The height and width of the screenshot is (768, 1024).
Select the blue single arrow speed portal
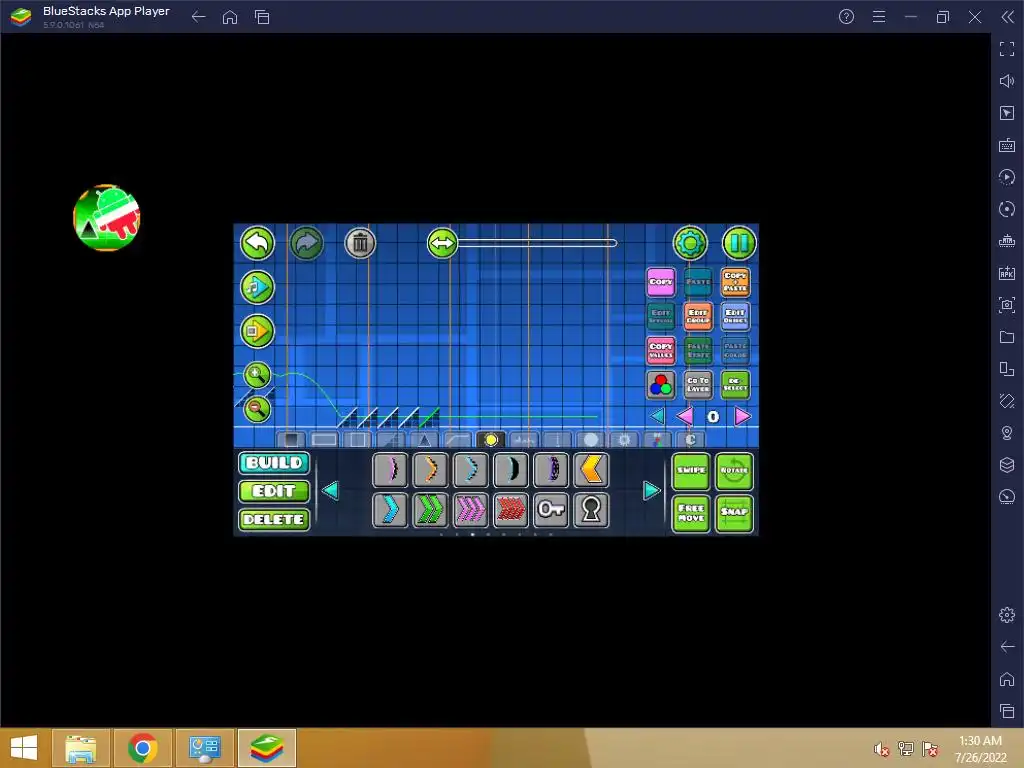(390, 510)
